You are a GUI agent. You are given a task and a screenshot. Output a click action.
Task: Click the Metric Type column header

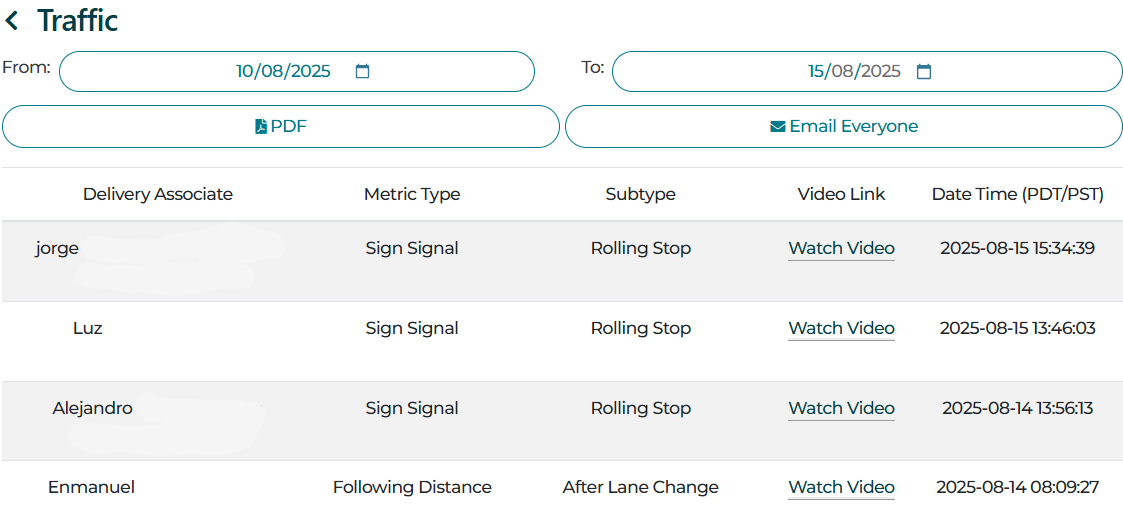pyautogui.click(x=412, y=194)
